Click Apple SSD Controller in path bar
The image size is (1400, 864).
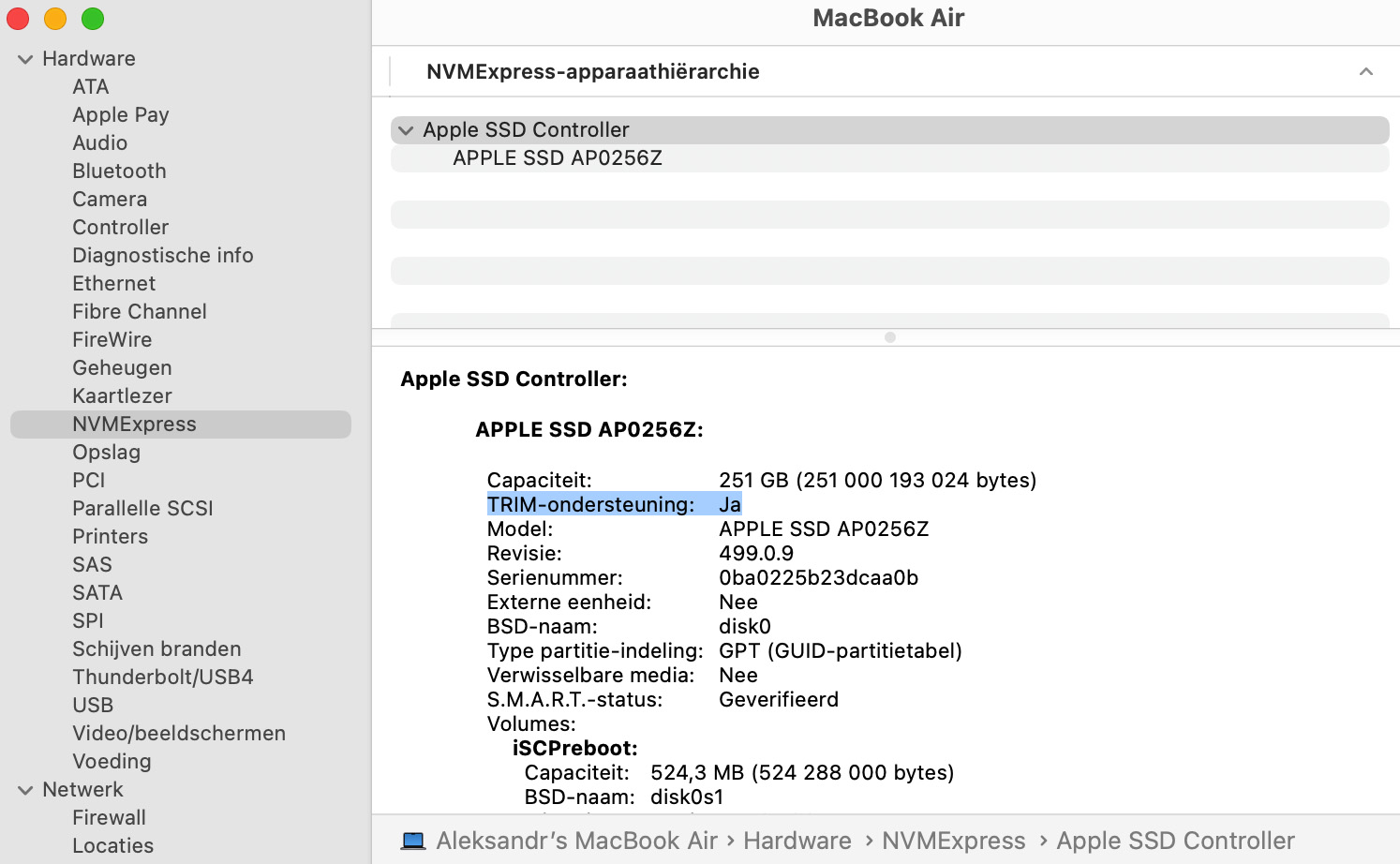pos(1175,841)
